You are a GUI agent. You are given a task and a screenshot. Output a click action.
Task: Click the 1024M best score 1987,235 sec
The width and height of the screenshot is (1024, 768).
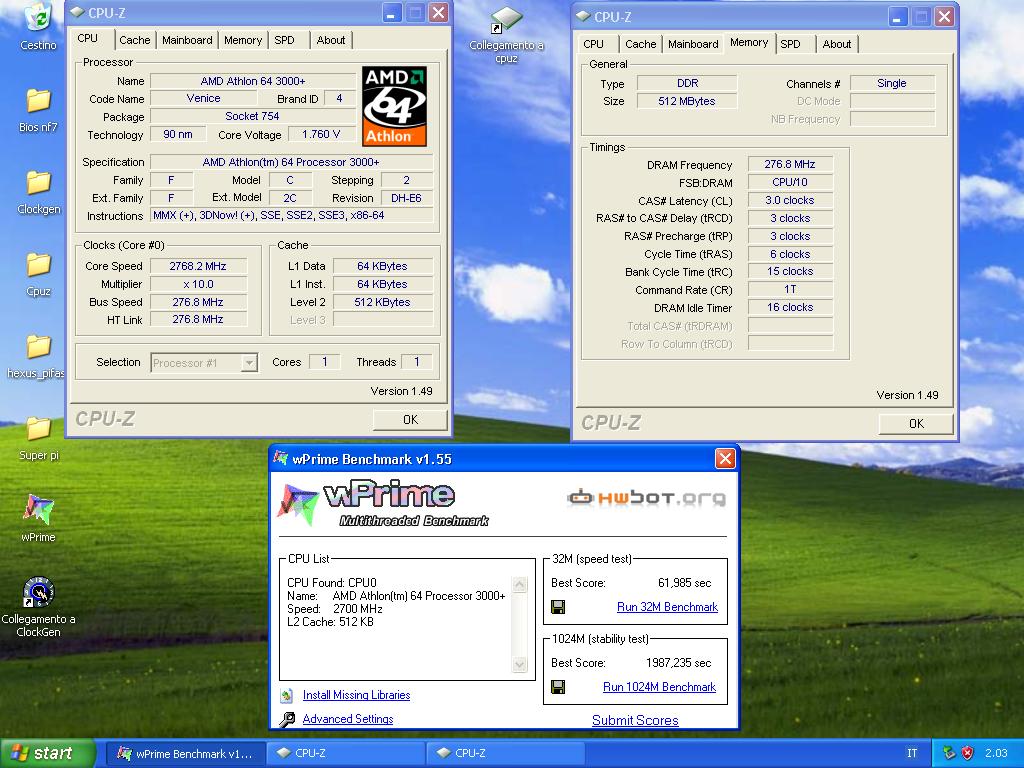pos(678,663)
